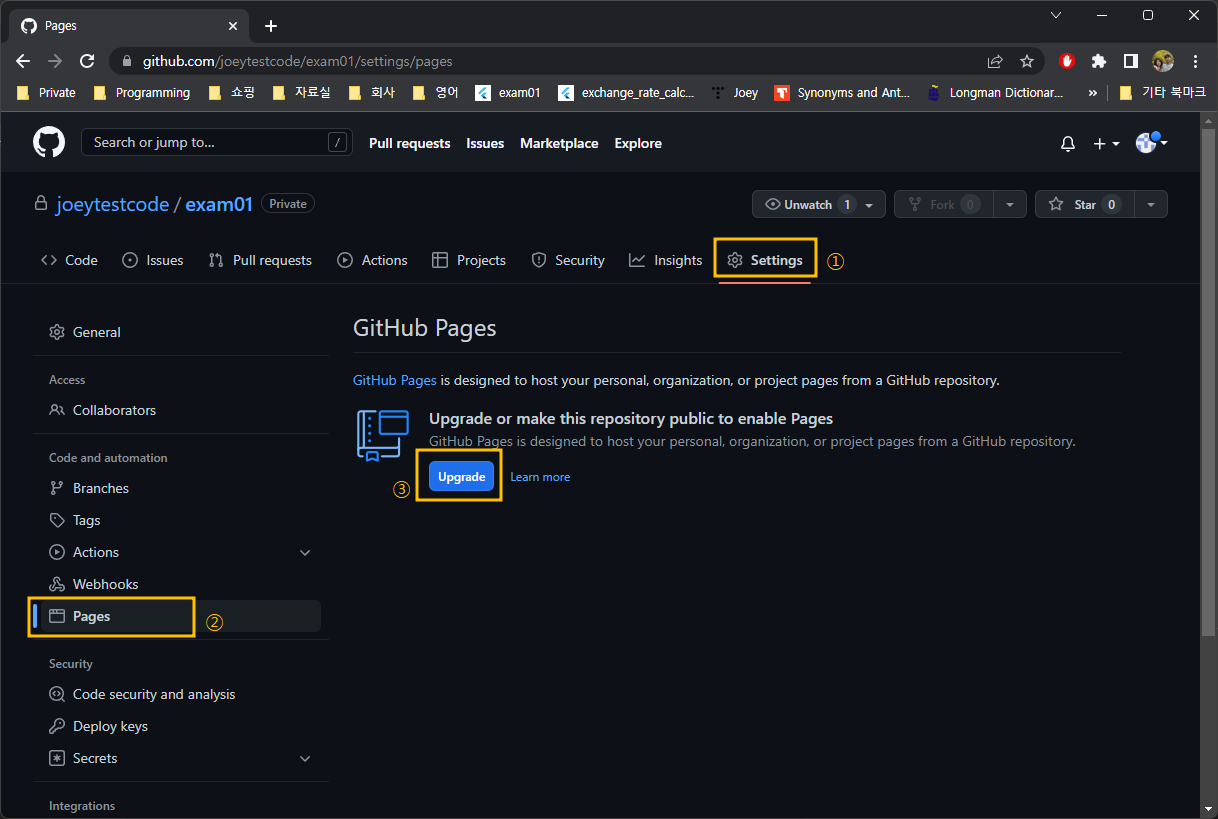Viewport: 1218px width, 819px height.
Task: Expand the Secrets chevron
Action: pyautogui.click(x=305, y=758)
